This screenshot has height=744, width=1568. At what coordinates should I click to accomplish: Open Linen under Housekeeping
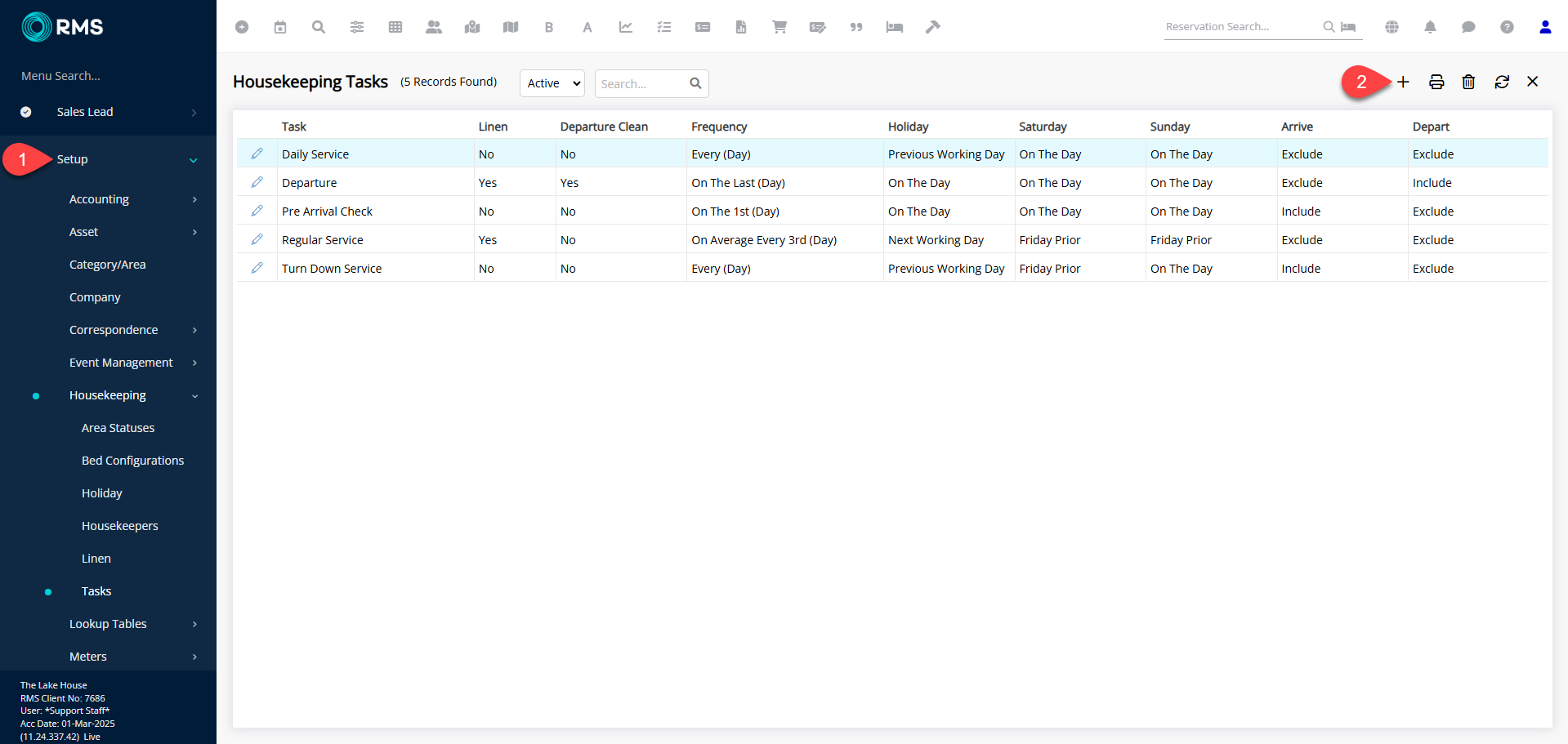pyautogui.click(x=96, y=559)
